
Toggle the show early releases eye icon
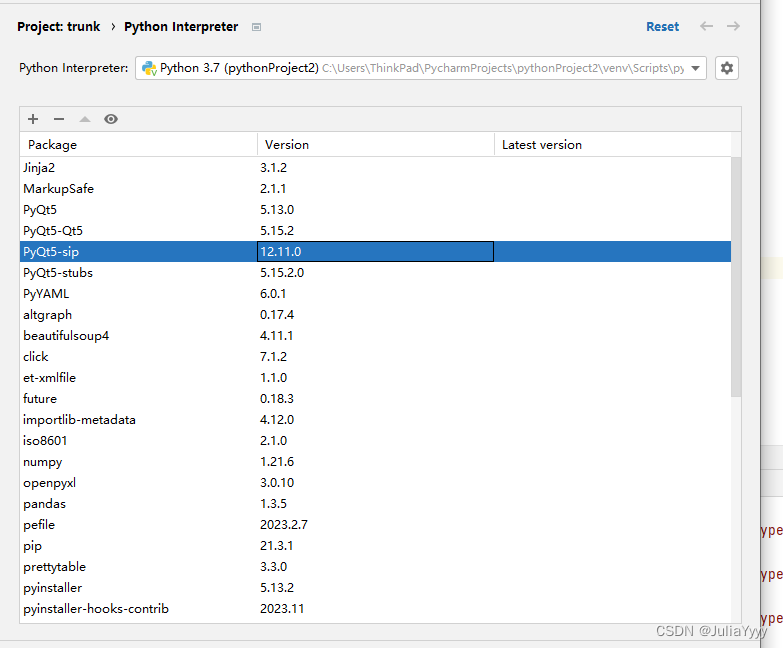[x=111, y=119]
